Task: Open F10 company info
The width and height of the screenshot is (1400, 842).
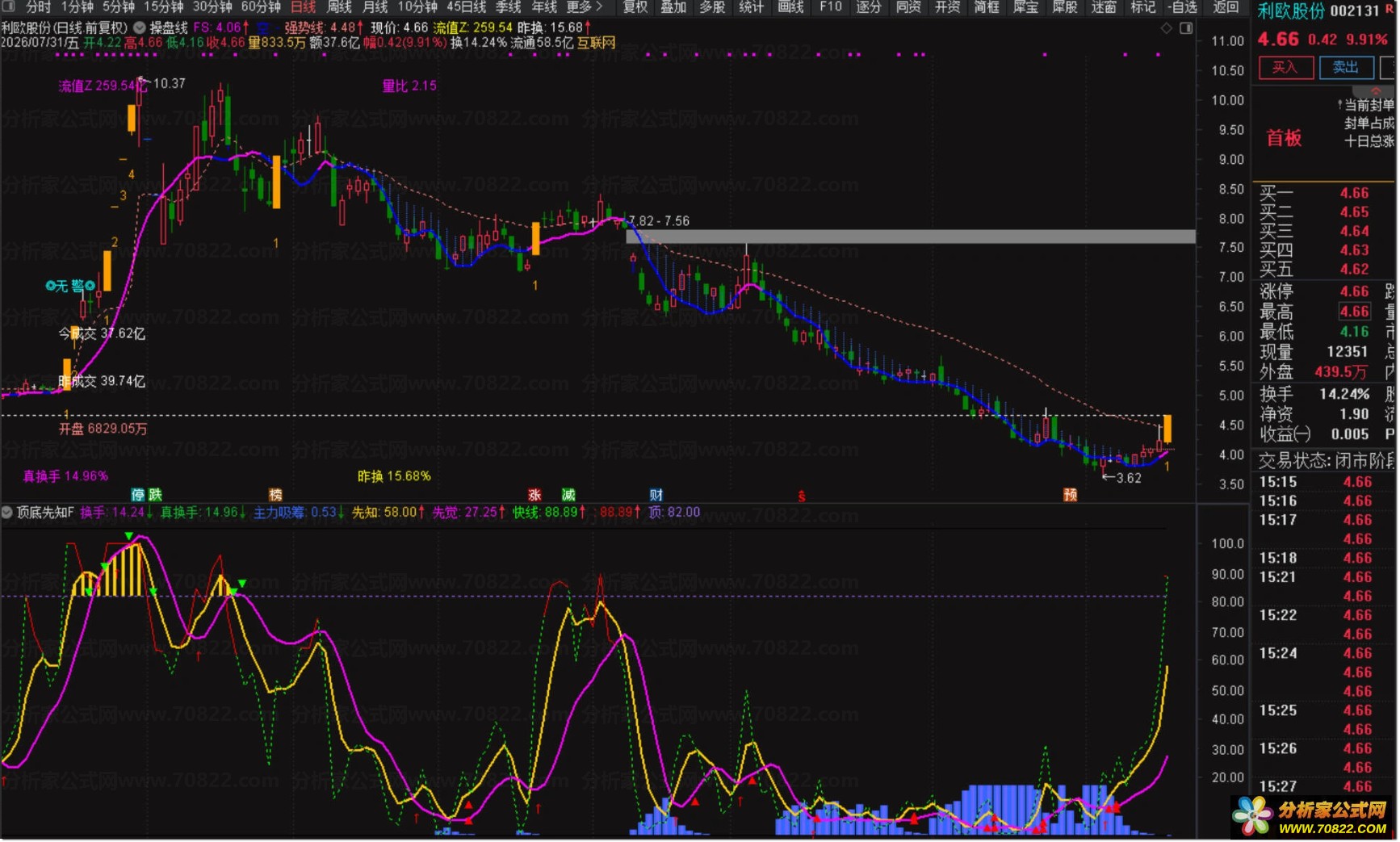Action: point(830,7)
